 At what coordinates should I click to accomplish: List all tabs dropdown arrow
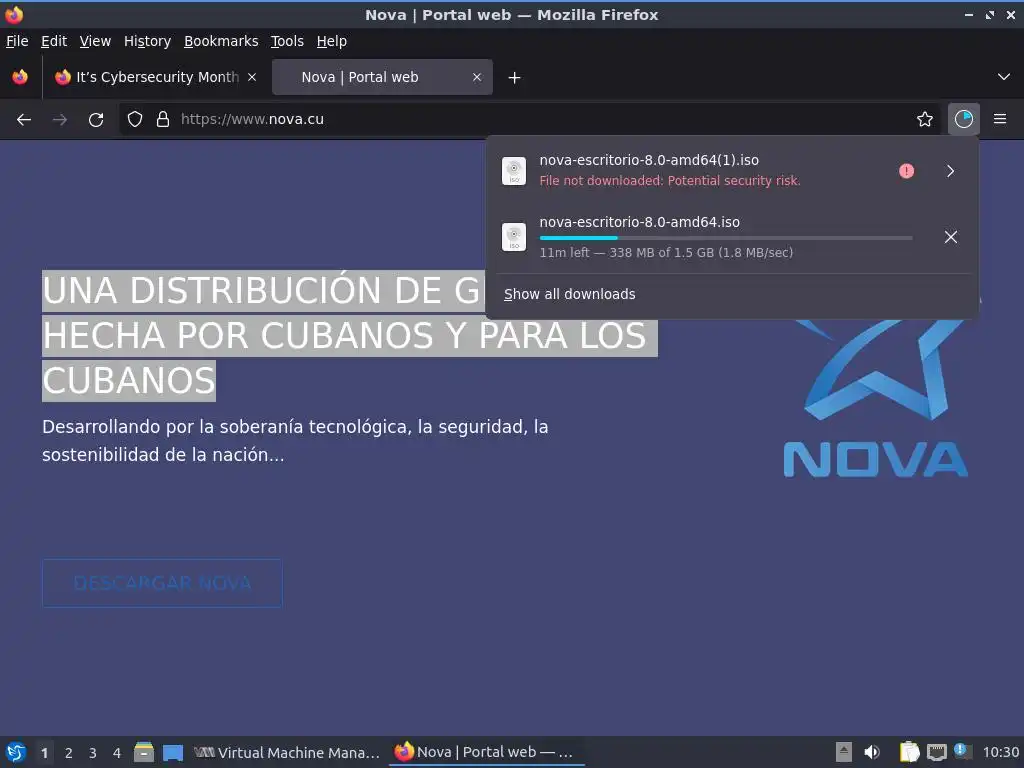(1004, 77)
